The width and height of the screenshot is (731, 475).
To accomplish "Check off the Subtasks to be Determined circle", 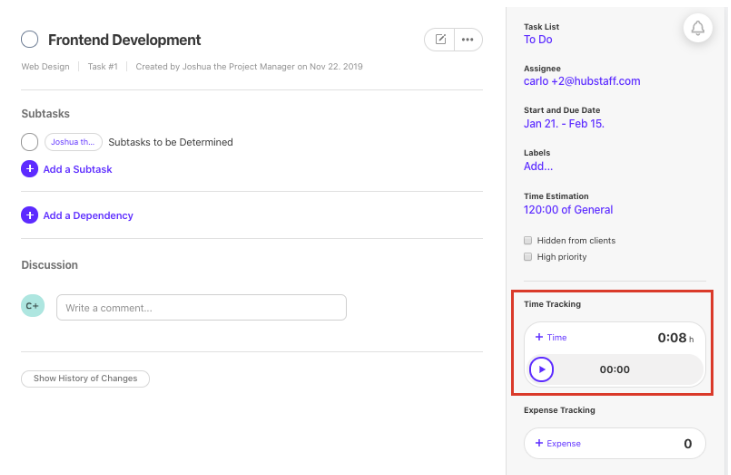I will click(x=30, y=142).
